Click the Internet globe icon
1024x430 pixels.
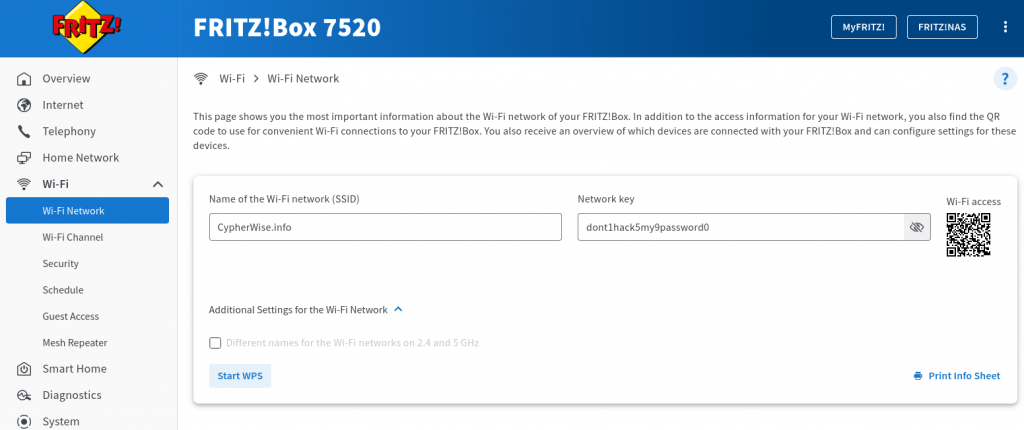(x=24, y=105)
